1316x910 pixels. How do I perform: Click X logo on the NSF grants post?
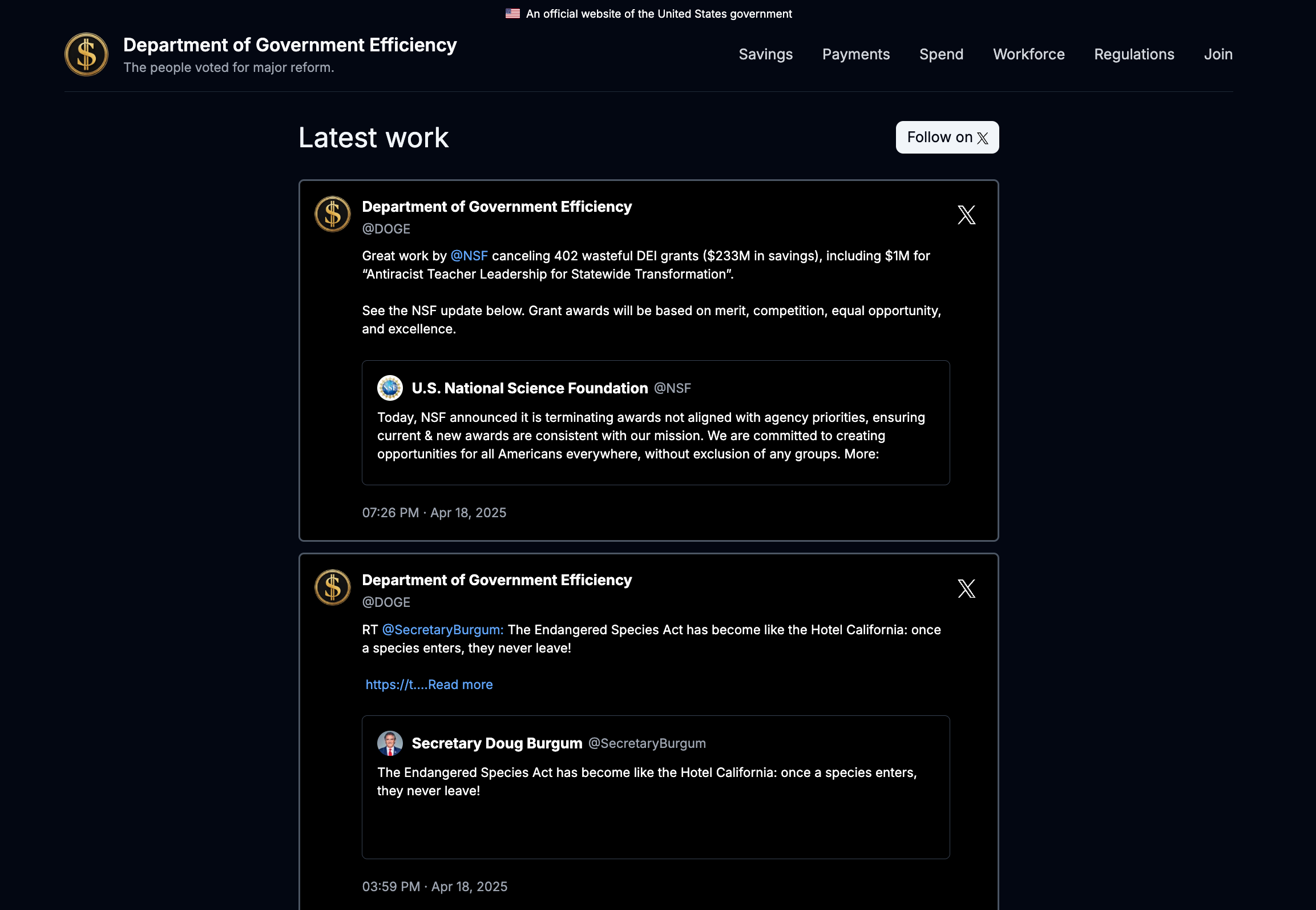pyautogui.click(x=966, y=215)
